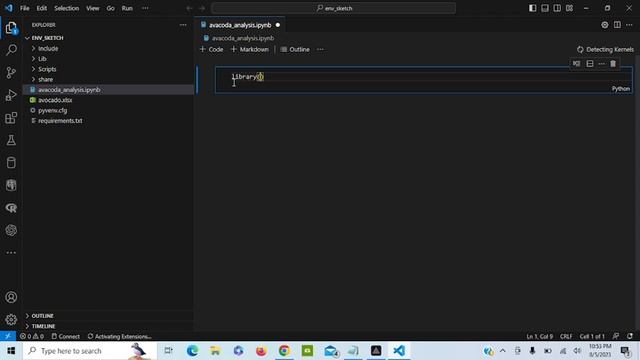The height and width of the screenshot is (360, 640).
Task: Click the env_sketch command center search box
Action: click(333, 8)
